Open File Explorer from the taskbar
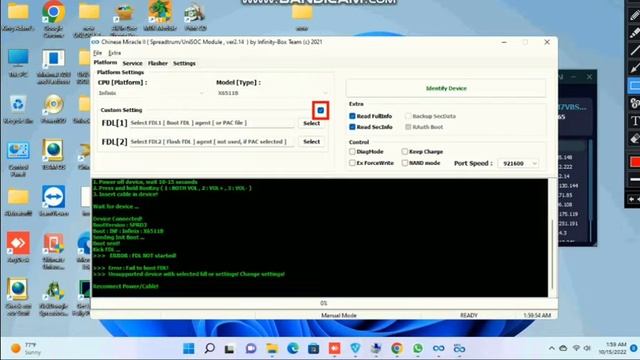This screenshot has width=640, height=360. click(x=272, y=349)
